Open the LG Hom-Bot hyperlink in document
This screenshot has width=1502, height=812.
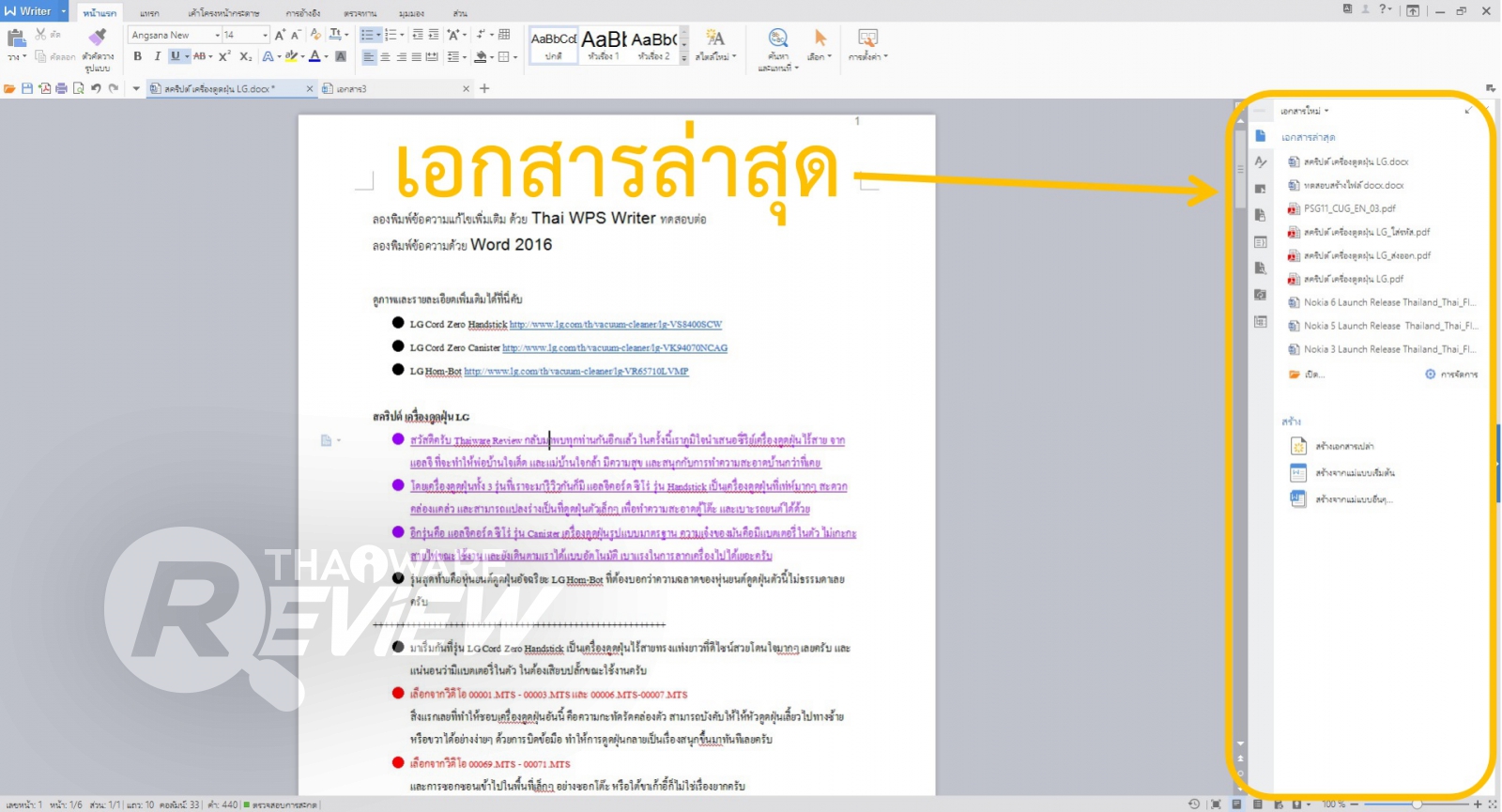(576, 371)
